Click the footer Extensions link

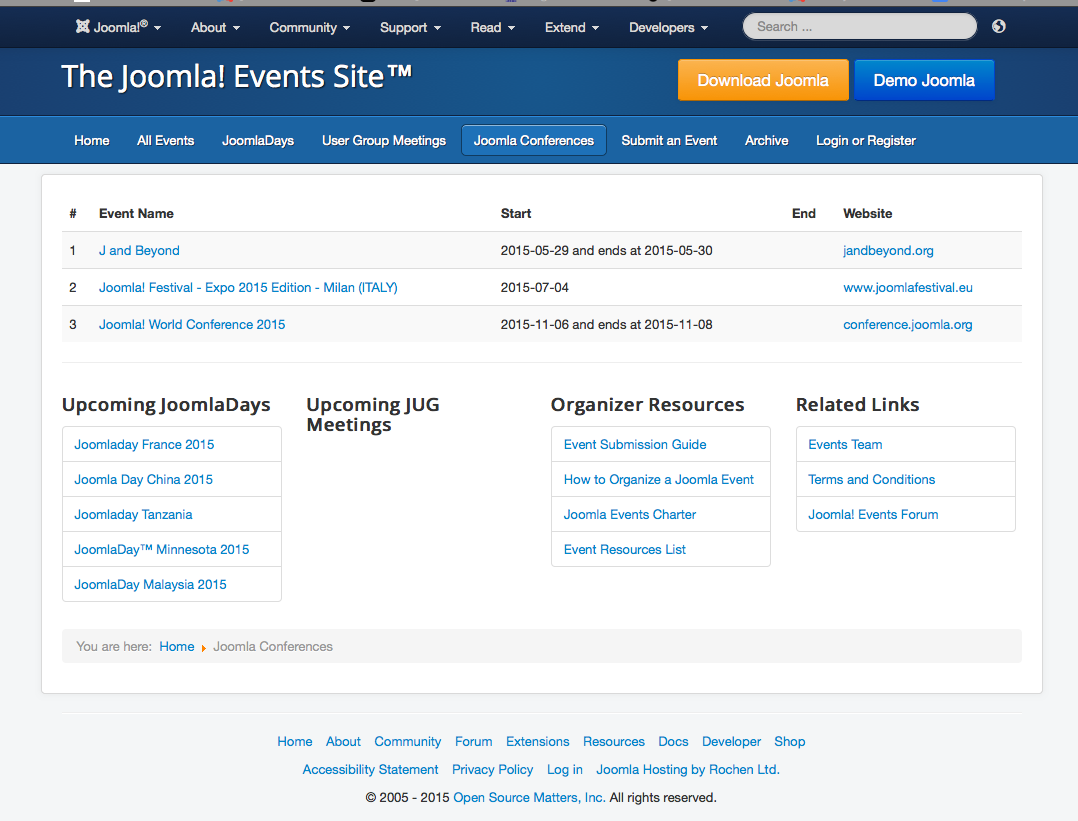[538, 741]
